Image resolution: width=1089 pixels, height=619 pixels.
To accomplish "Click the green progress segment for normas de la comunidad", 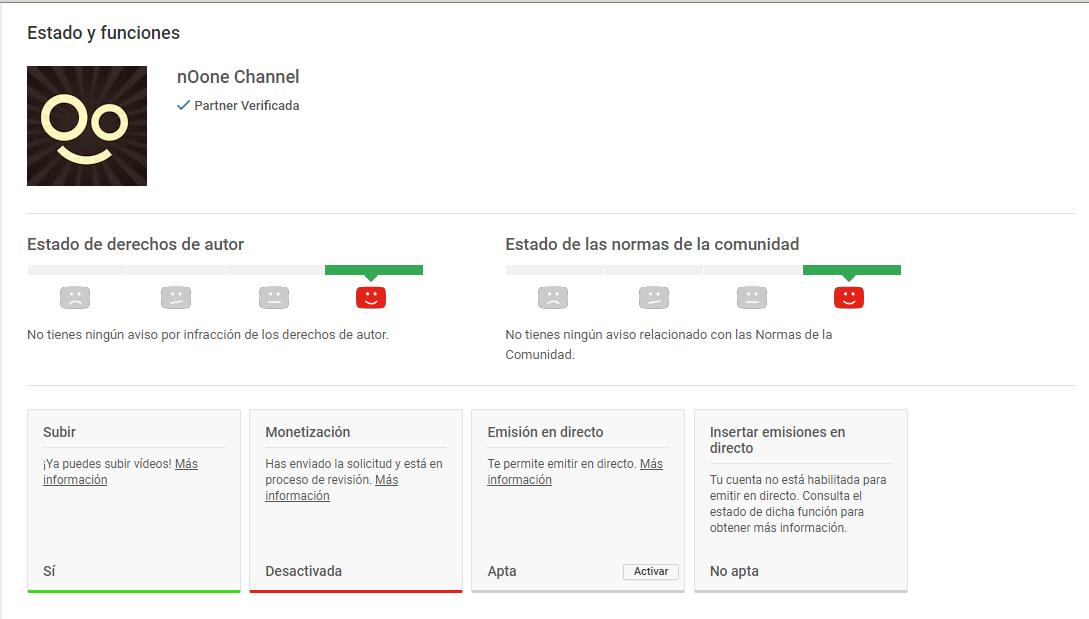I will [x=851, y=270].
